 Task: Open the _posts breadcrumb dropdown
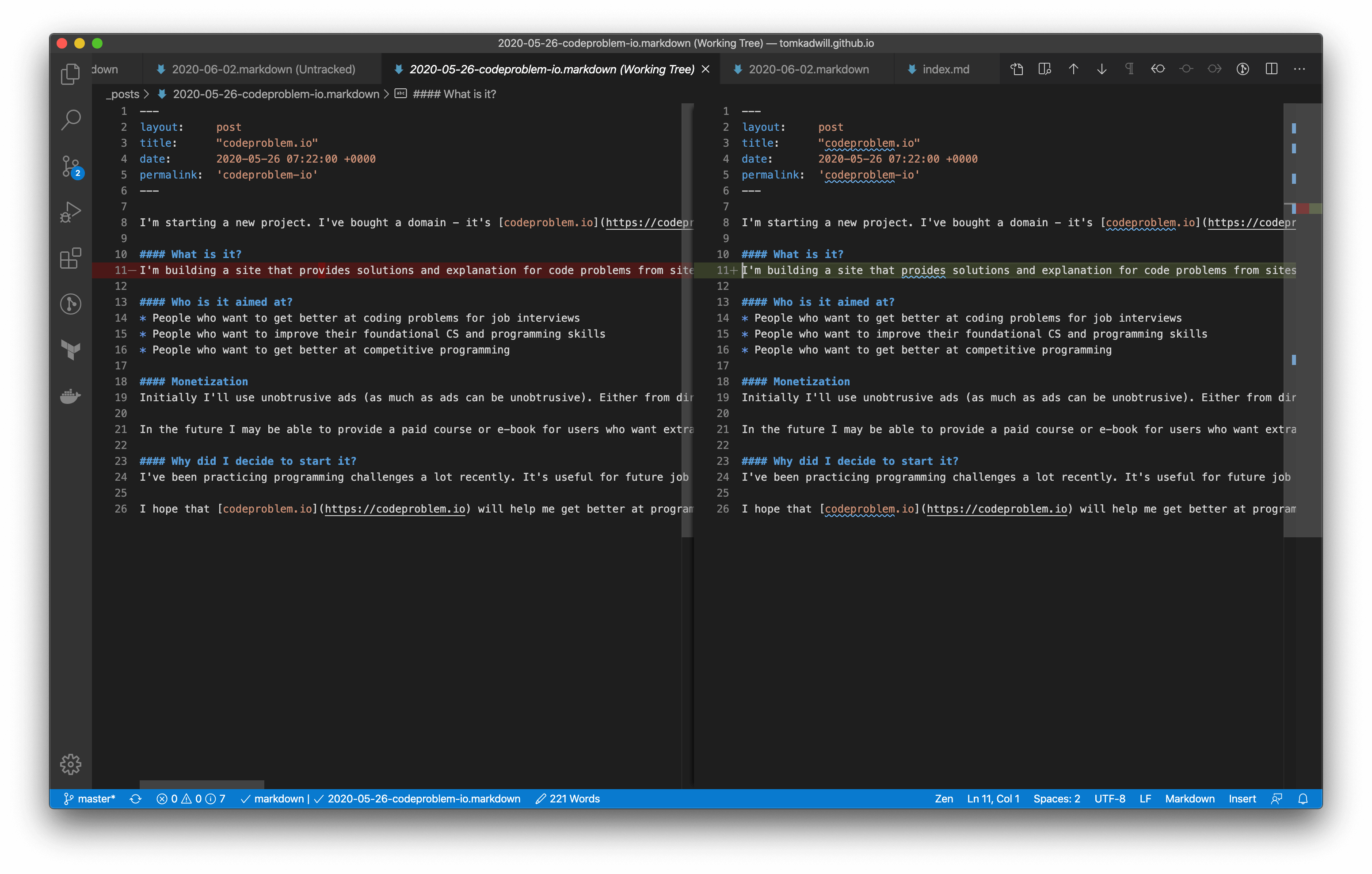click(122, 94)
